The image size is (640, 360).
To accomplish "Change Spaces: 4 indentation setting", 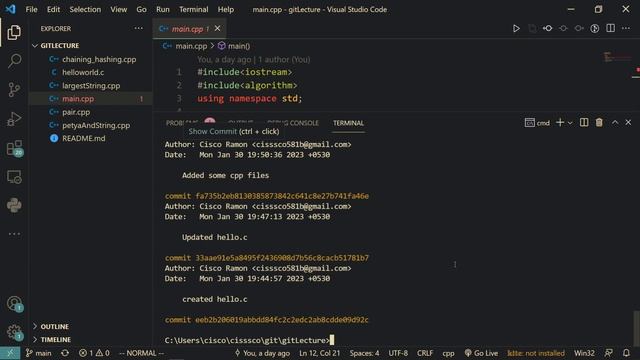I will 364,353.
